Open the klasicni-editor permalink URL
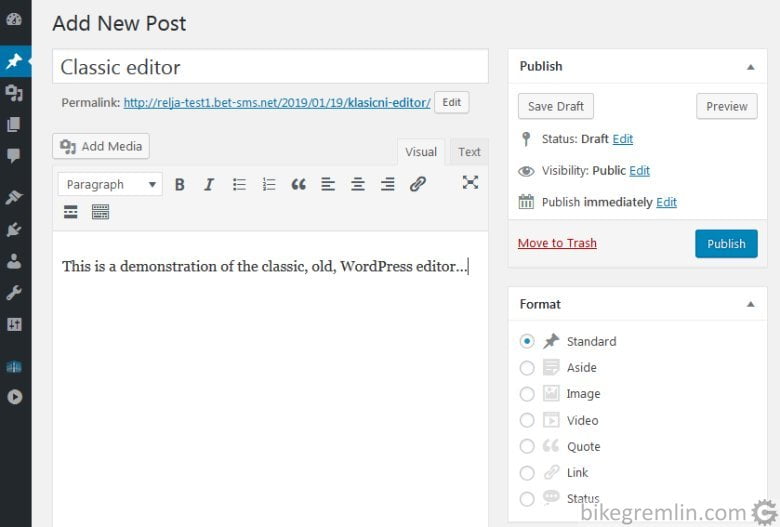The width and height of the screenshot is (780, 527). pyautogui.click(x=277, y=103)
